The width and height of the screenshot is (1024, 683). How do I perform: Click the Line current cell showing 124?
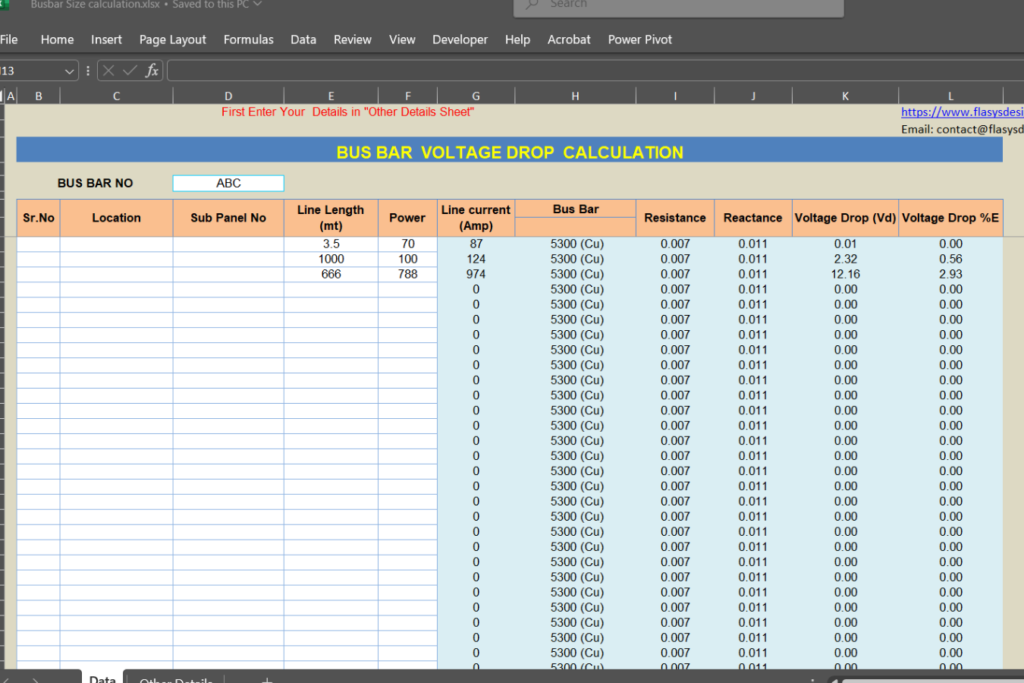coord(476,259)
